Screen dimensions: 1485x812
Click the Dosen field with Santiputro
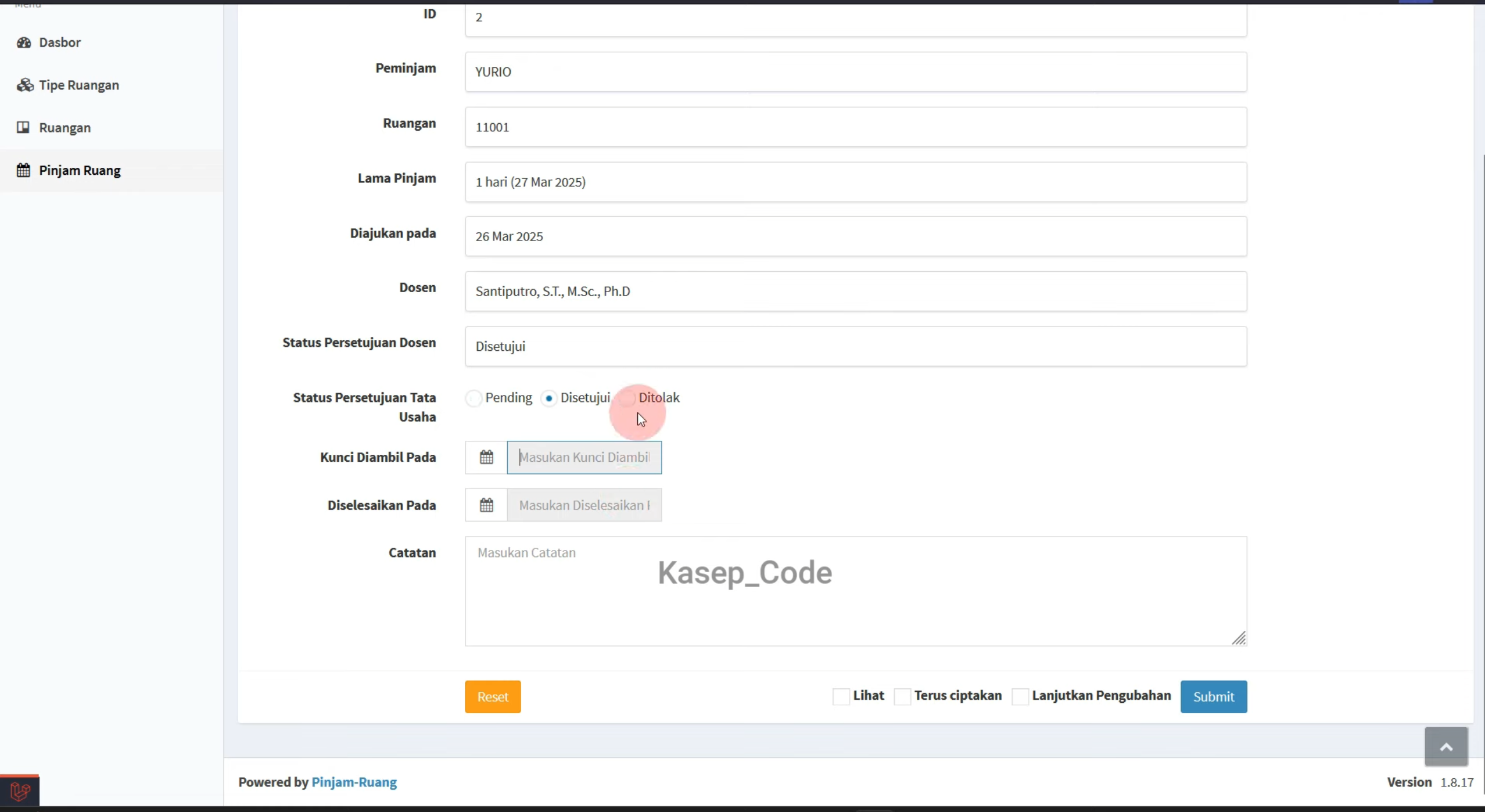coord(856,291)
